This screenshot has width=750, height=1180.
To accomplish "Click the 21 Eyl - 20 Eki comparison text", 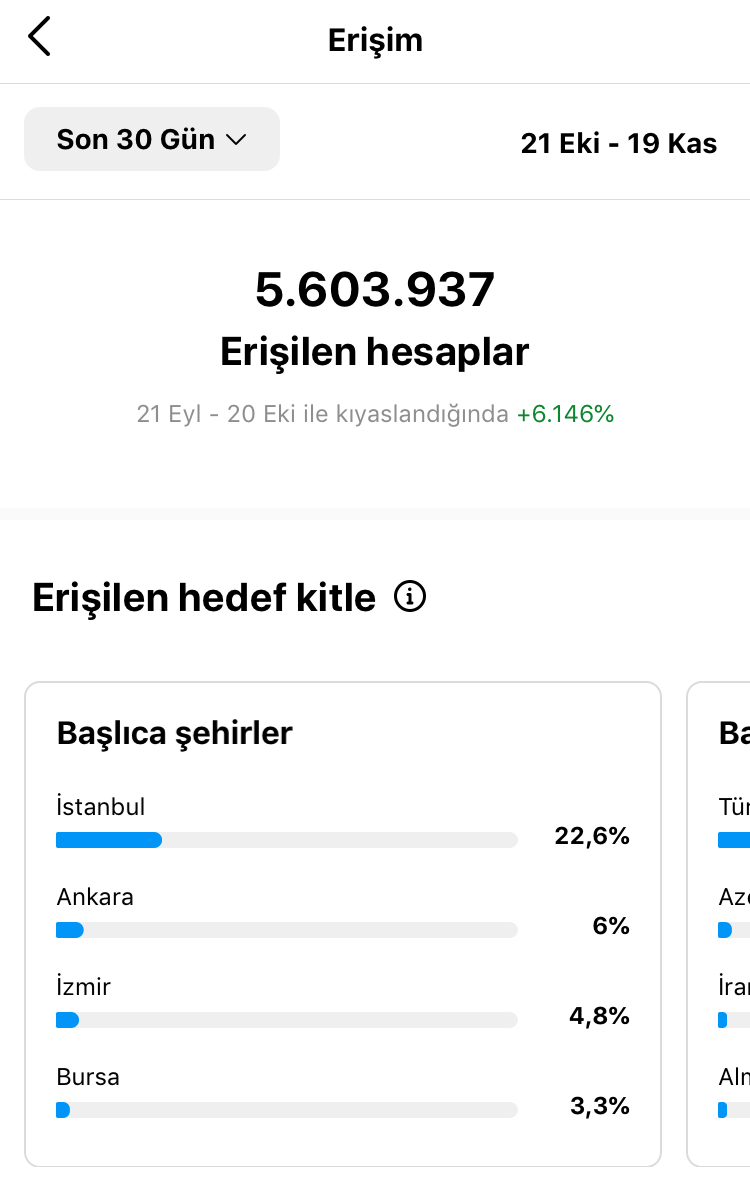I will 323,414.
